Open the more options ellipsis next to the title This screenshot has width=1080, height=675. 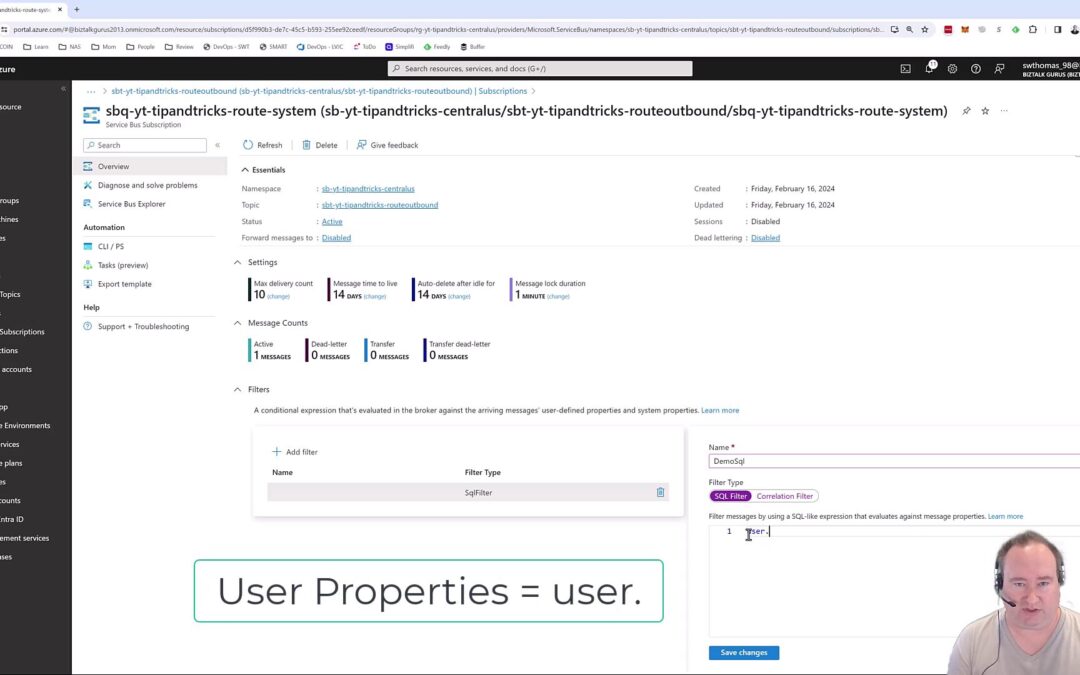[x=1004, y=111]
